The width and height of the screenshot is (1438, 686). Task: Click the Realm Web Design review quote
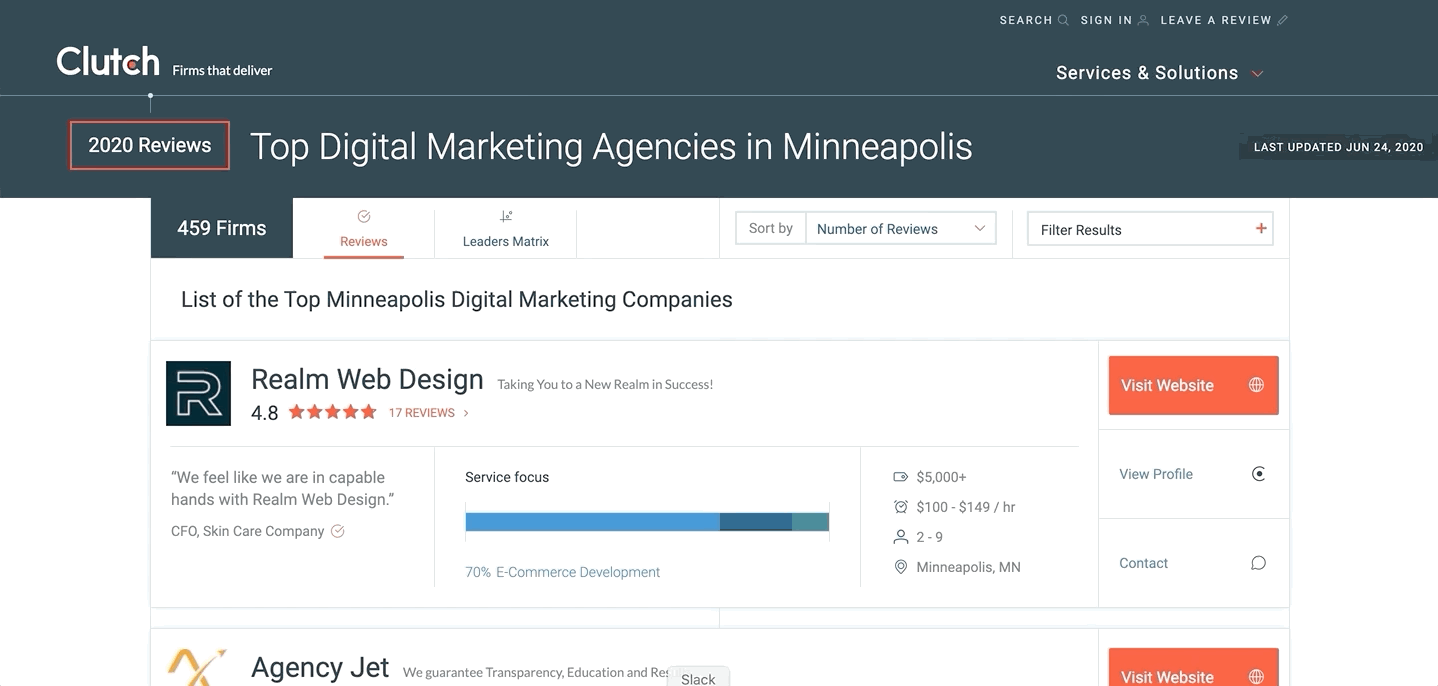(x=283, y=489)
